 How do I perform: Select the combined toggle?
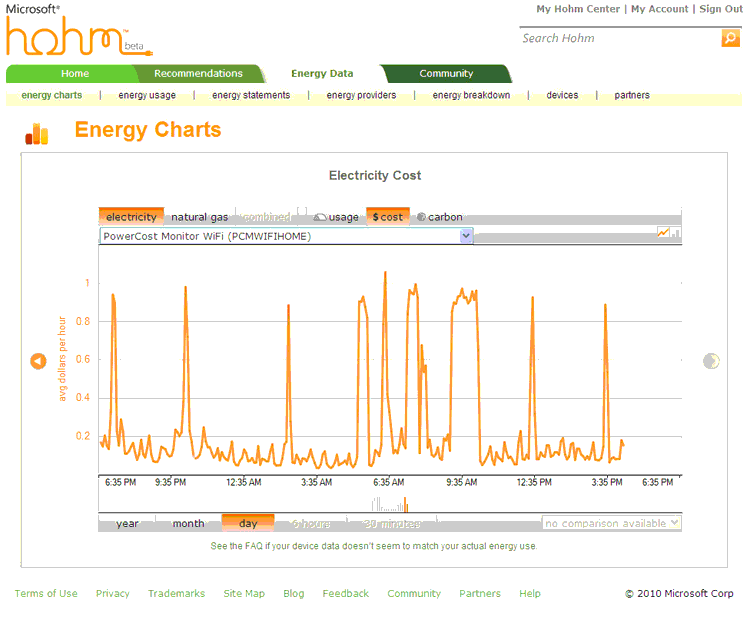[266, 217]
